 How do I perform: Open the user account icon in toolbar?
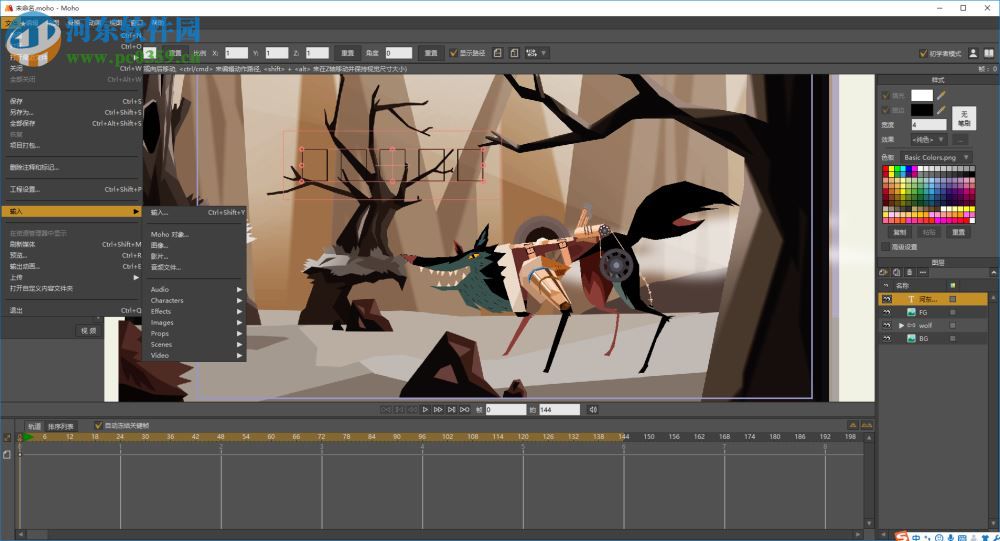click(973, 53)
